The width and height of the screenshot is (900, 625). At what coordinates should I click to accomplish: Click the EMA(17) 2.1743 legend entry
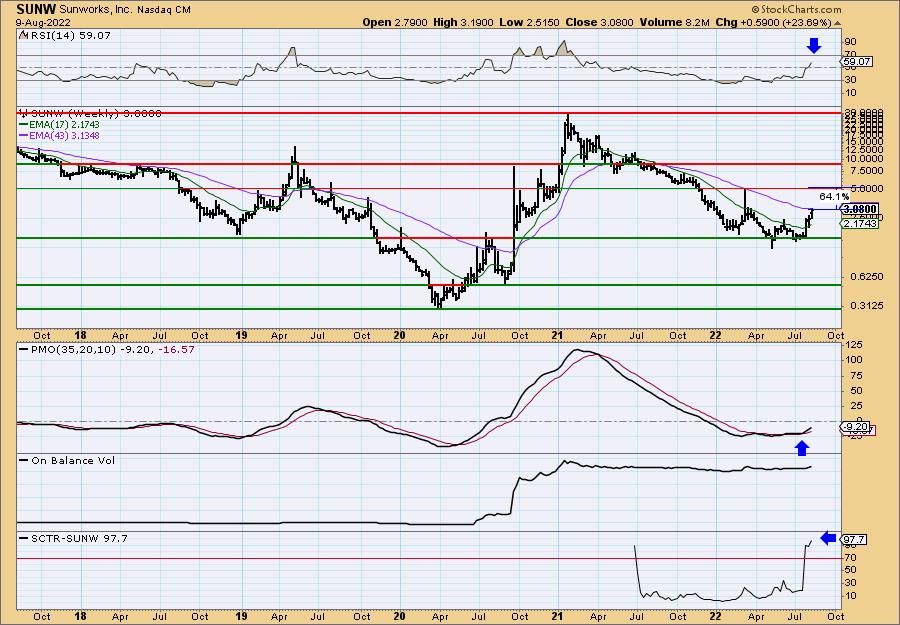(x=59, y=125)
